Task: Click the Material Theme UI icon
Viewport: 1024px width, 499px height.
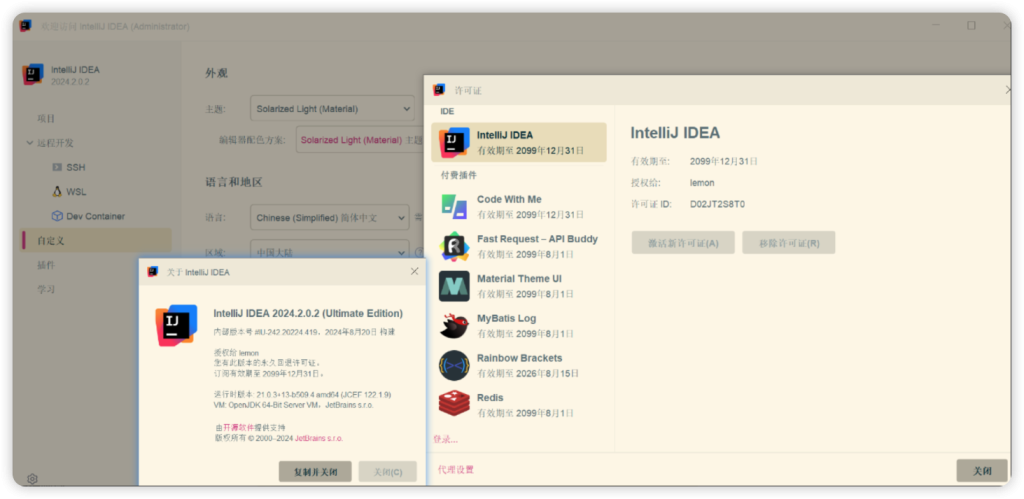Action: click(454, 286)
